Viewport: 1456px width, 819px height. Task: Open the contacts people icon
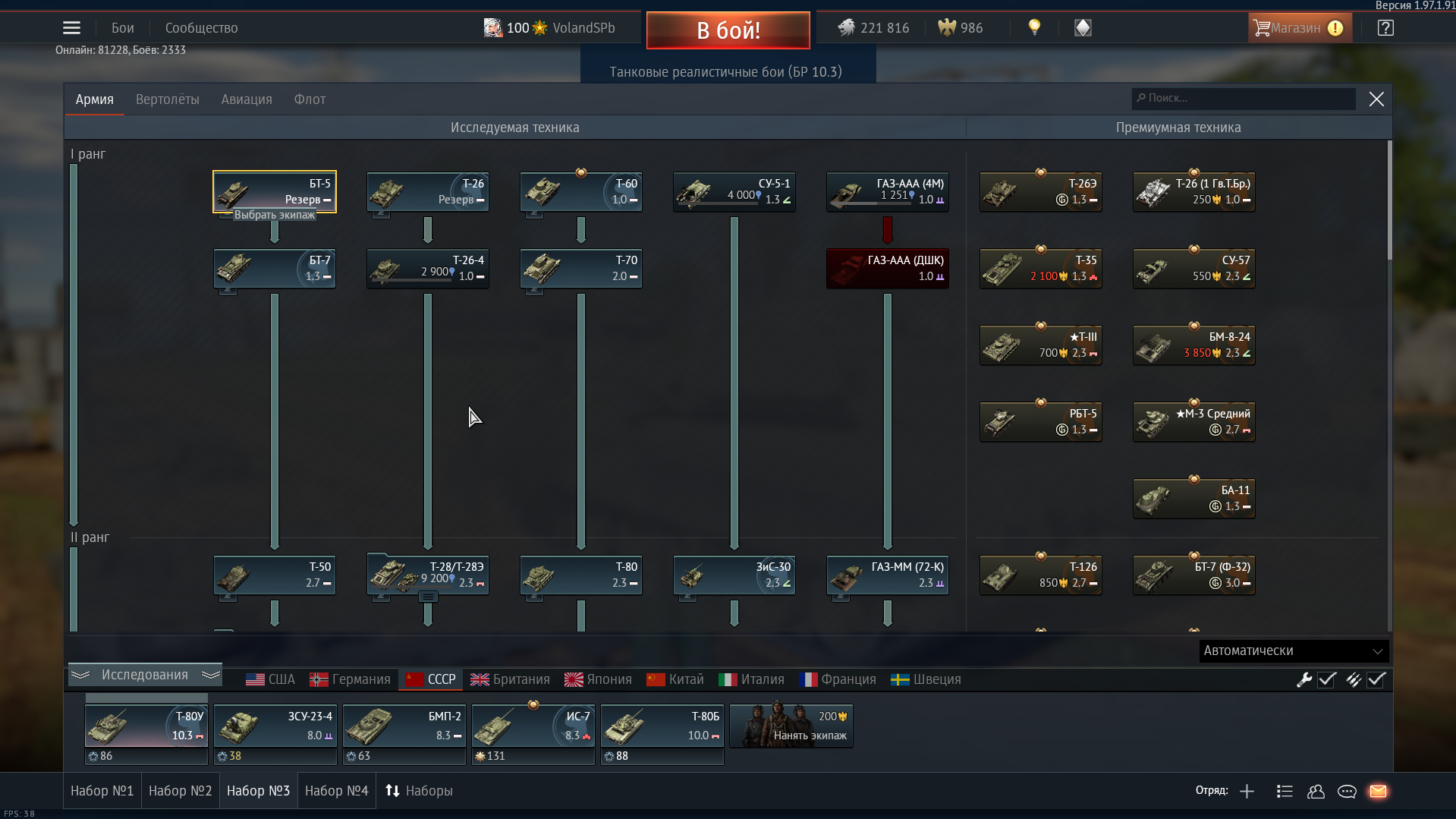(1316, 792)
